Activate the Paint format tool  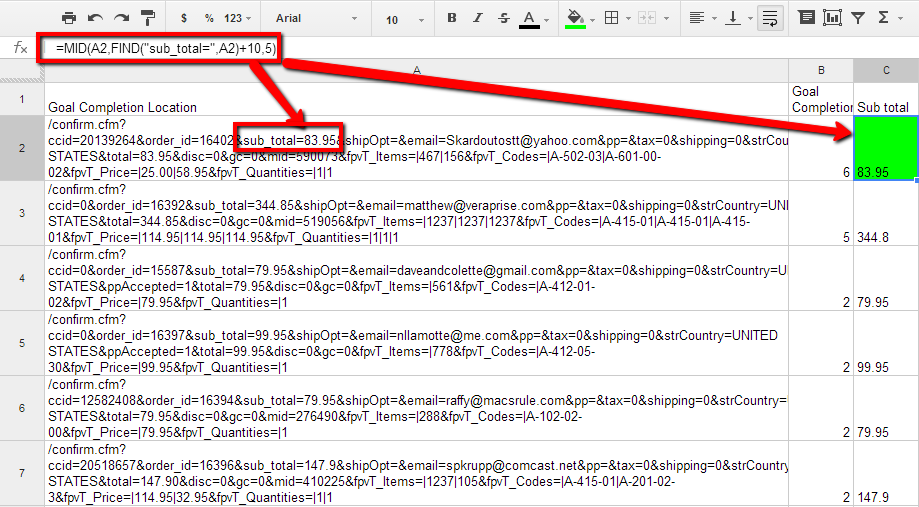[148, 18]
